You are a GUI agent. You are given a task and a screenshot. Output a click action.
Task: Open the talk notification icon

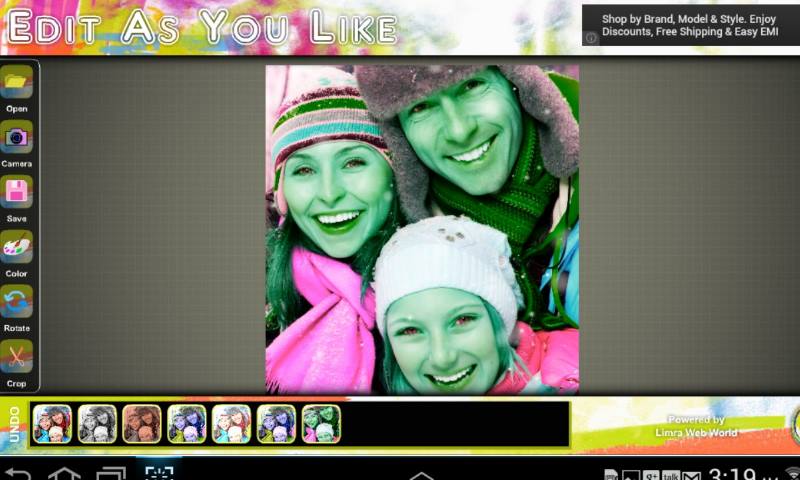[x=671, y=475]
